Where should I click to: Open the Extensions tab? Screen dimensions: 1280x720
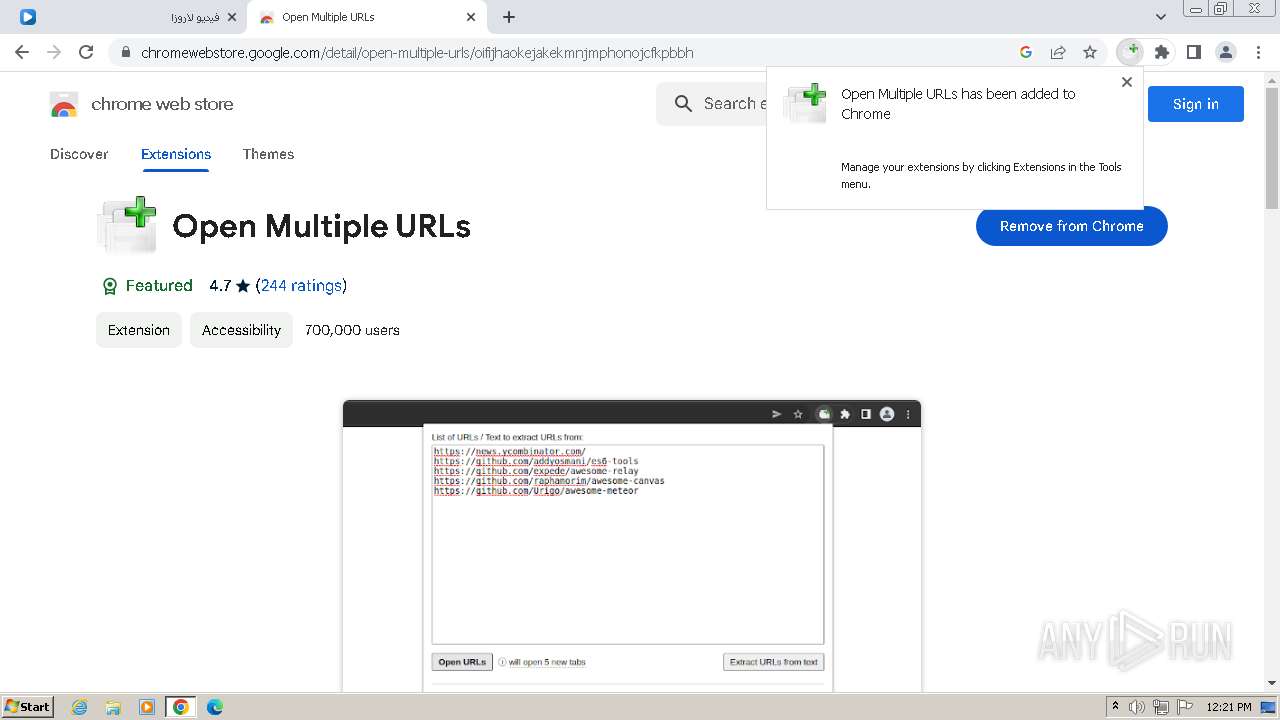[176, 154]
